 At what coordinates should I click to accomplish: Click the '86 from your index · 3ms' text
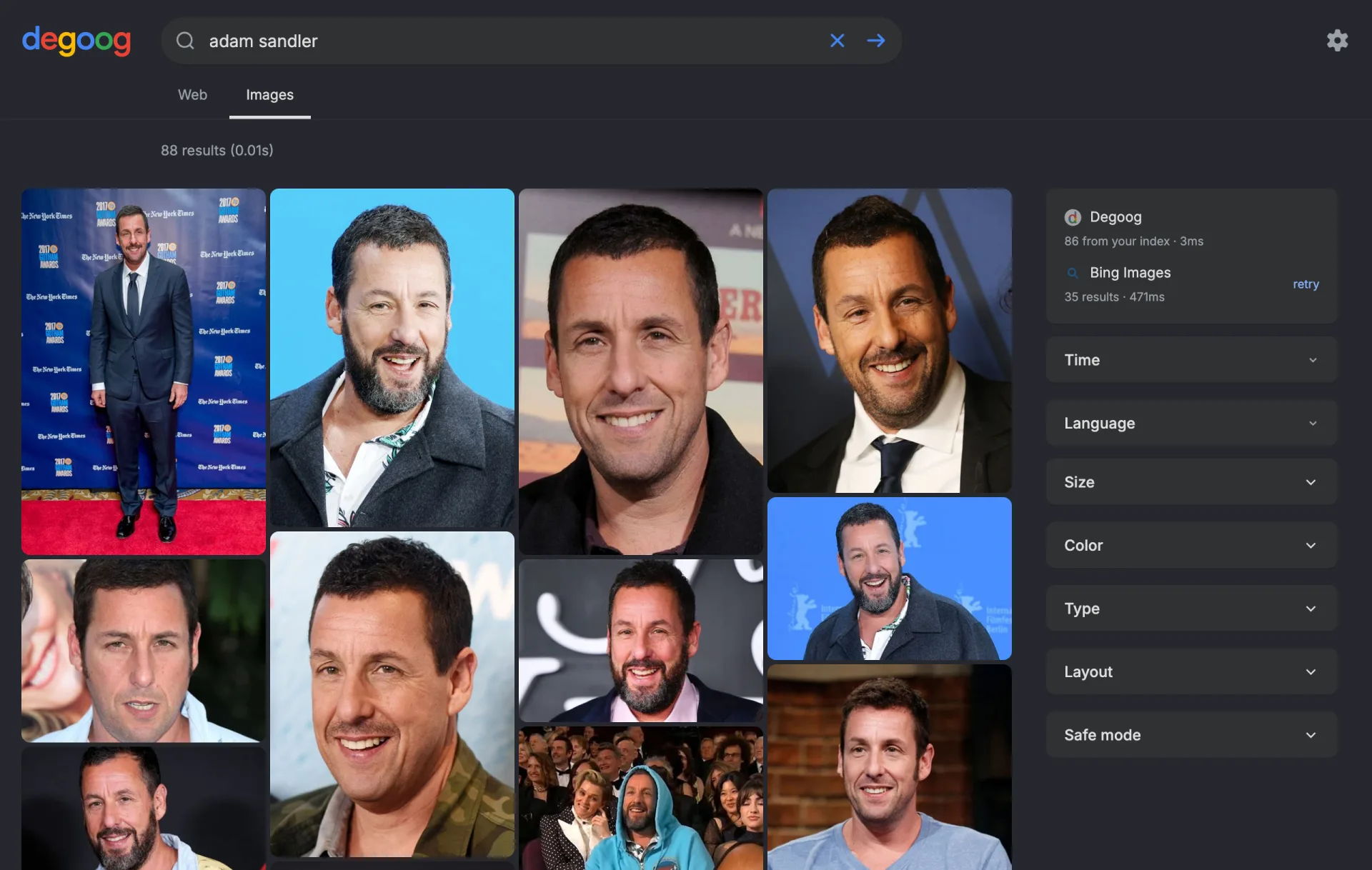point(1133,241)
